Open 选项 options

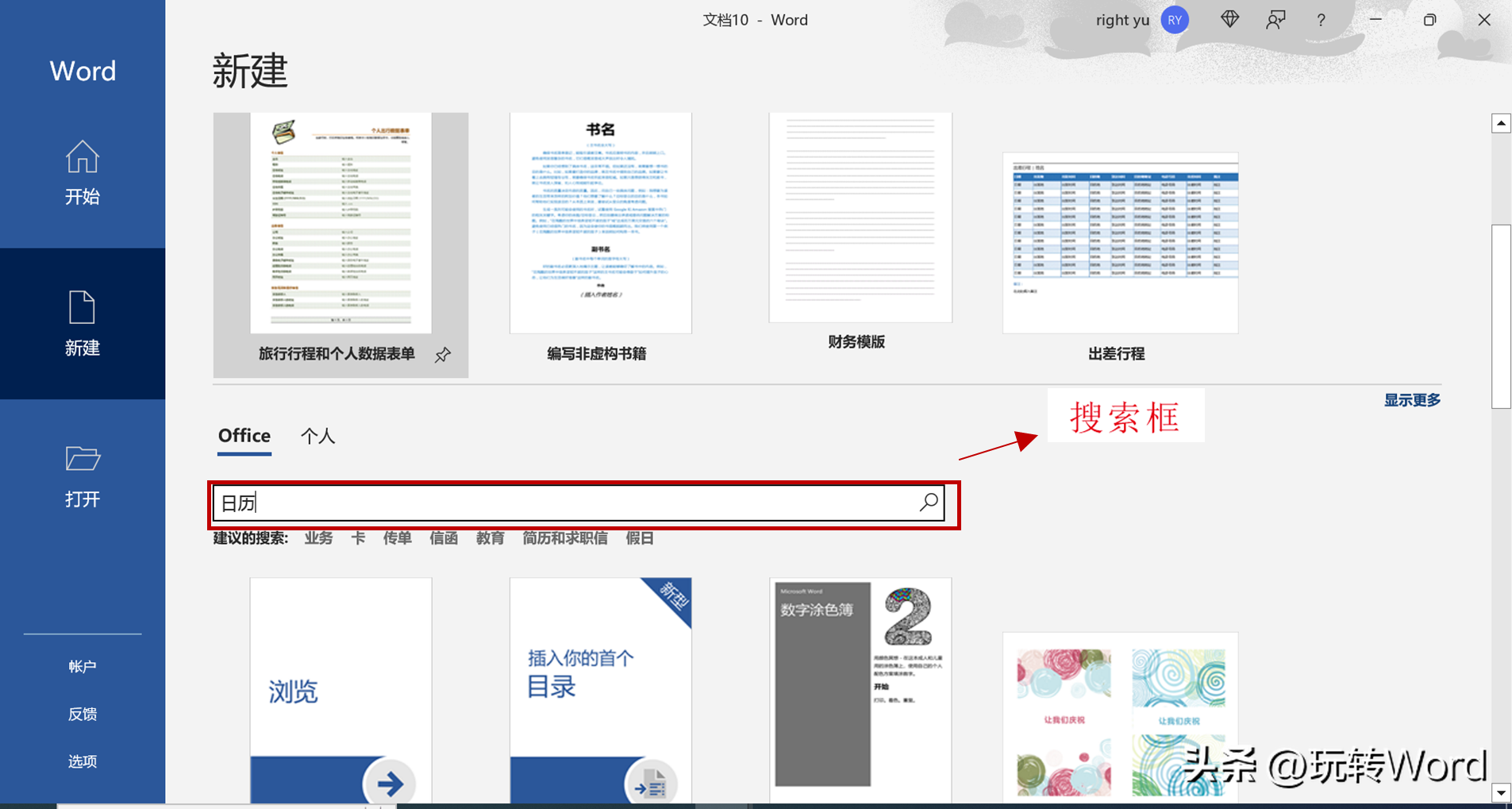point(83,761)
